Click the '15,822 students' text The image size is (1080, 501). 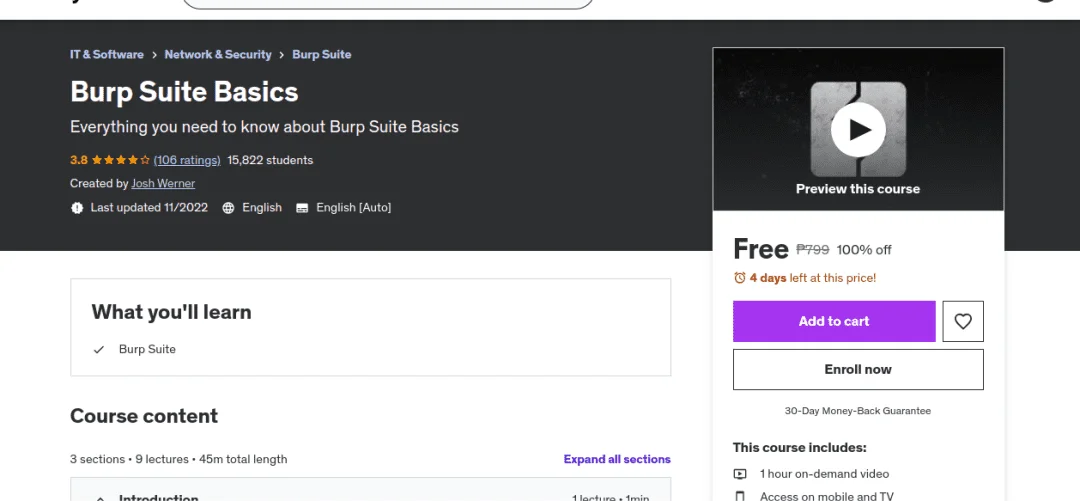pyautogui.click(x=270, y=160)
